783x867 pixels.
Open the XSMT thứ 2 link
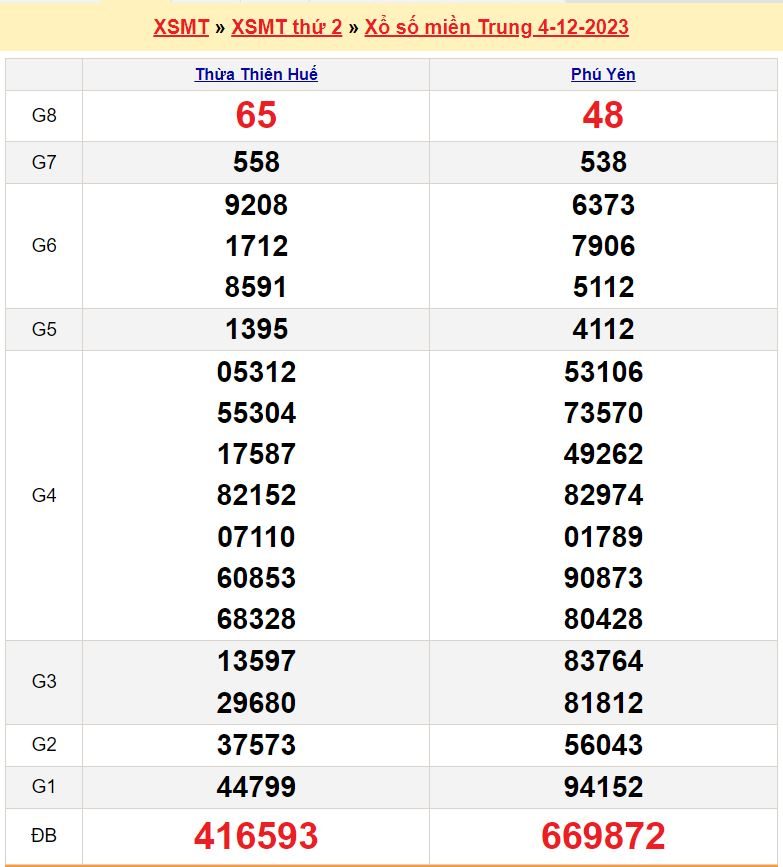[x=286, y=27]
